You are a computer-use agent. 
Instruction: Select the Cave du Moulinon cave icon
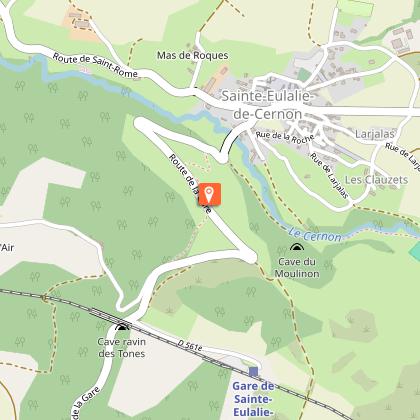(296, 247)
